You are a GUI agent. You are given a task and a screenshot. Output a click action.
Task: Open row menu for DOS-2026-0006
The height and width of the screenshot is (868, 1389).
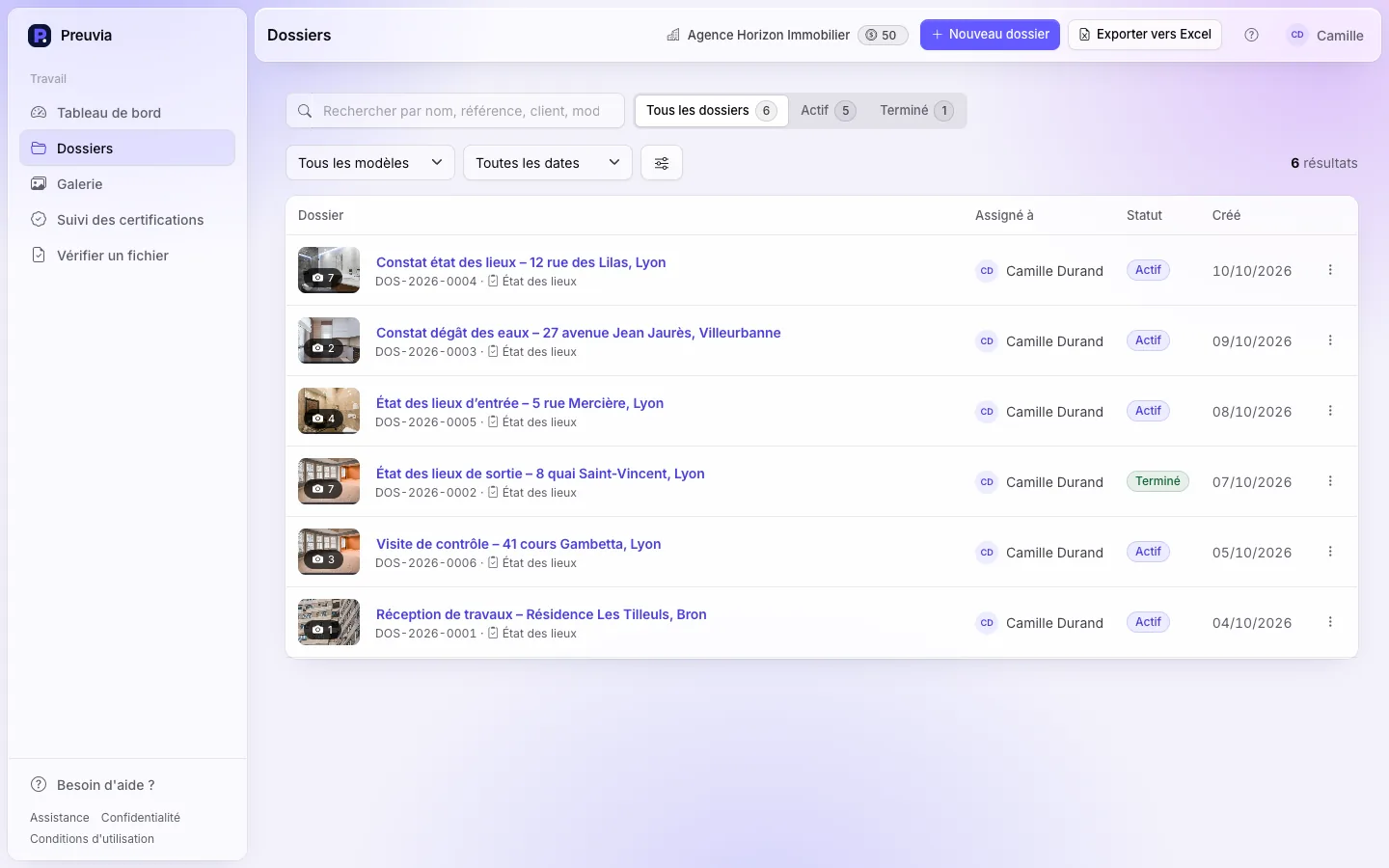[1330, 552]
